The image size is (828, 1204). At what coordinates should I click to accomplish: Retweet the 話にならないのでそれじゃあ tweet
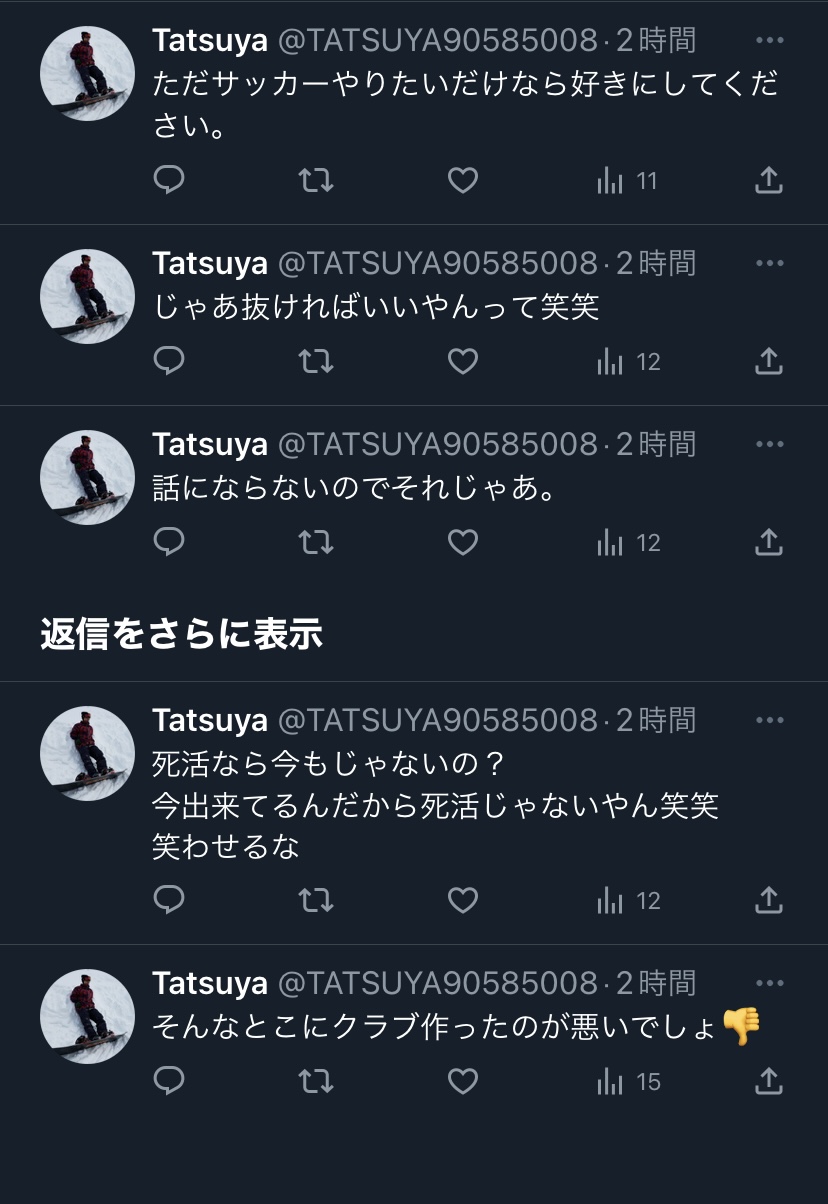click(x=316, y=543)
